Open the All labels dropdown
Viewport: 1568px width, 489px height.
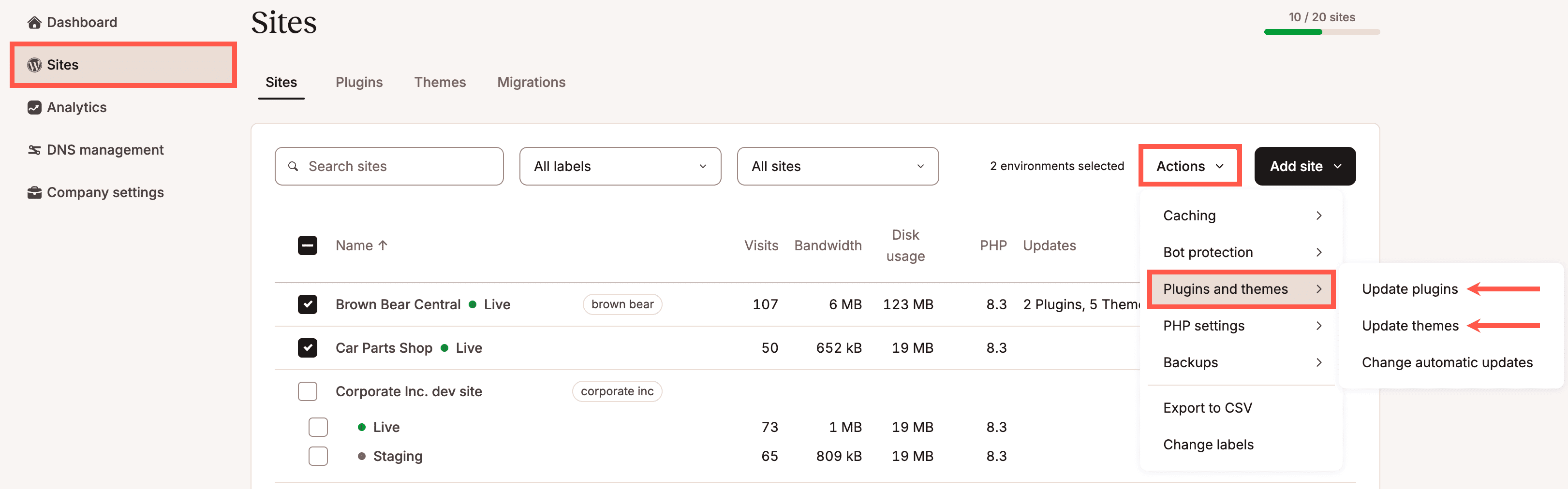pos(620,166)
